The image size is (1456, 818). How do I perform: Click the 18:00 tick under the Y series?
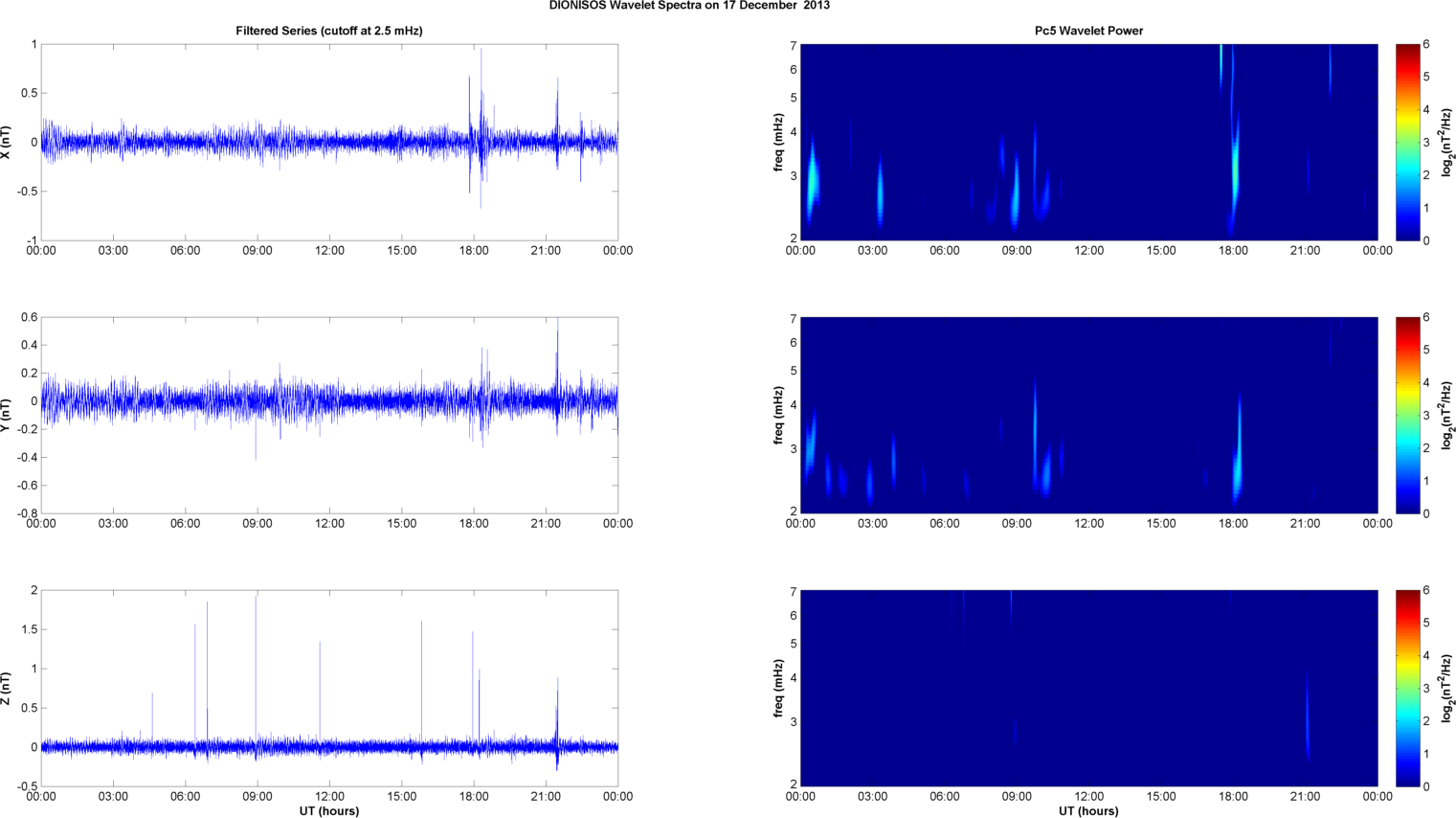[474, 524]
